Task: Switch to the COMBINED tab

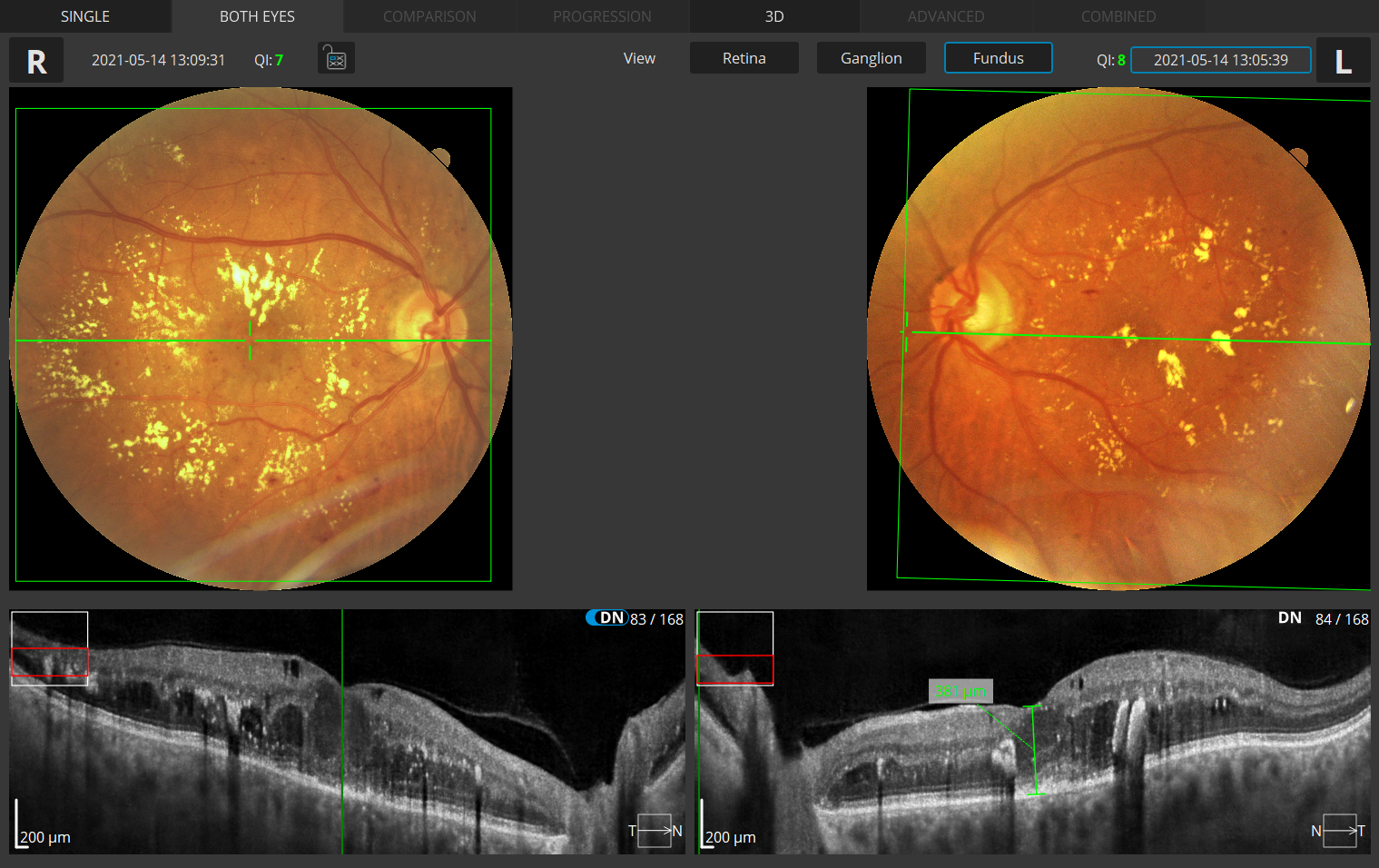Action: [x=1118, y=15]
